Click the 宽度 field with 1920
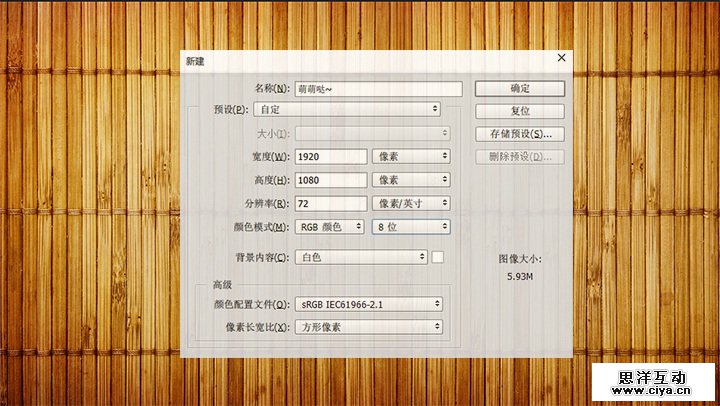 tap(331, 157)
